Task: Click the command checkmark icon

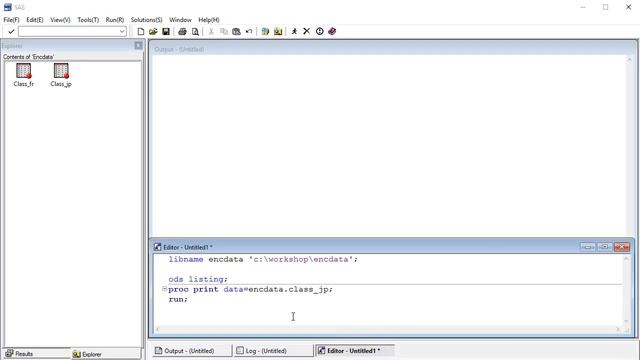Action: pos(11,31)
